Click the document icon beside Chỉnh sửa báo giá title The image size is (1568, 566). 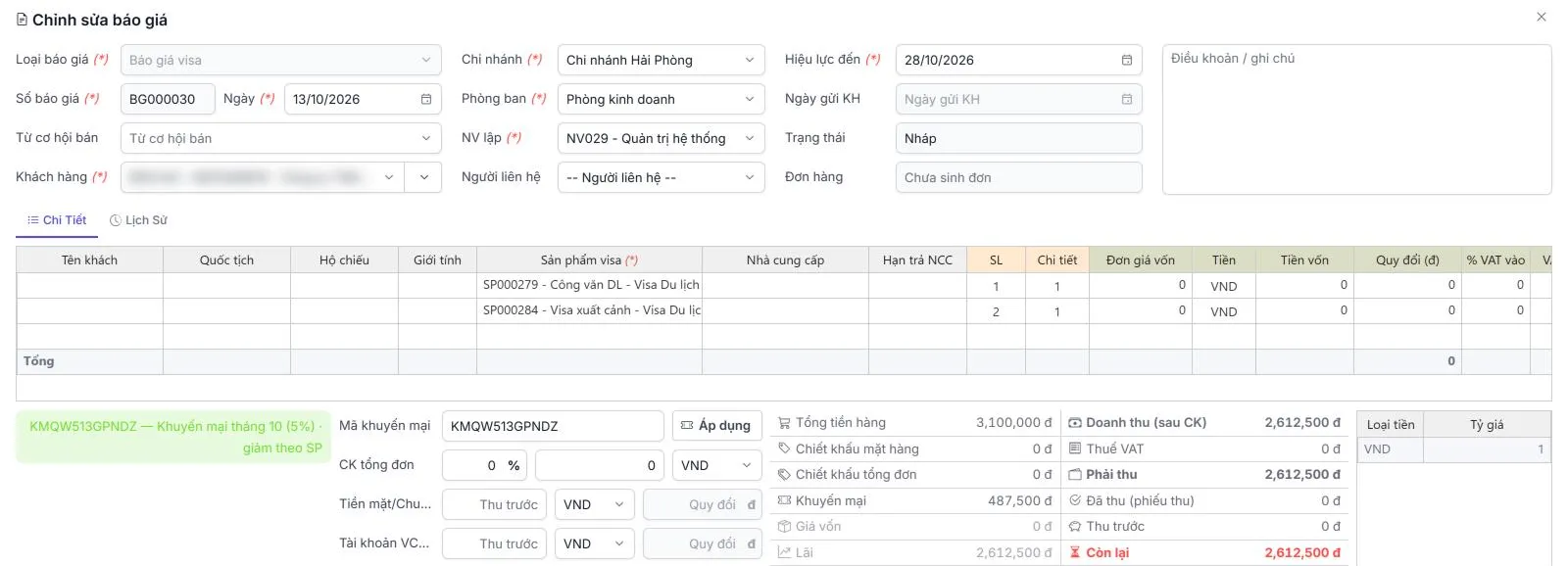(x=22, y=20)
